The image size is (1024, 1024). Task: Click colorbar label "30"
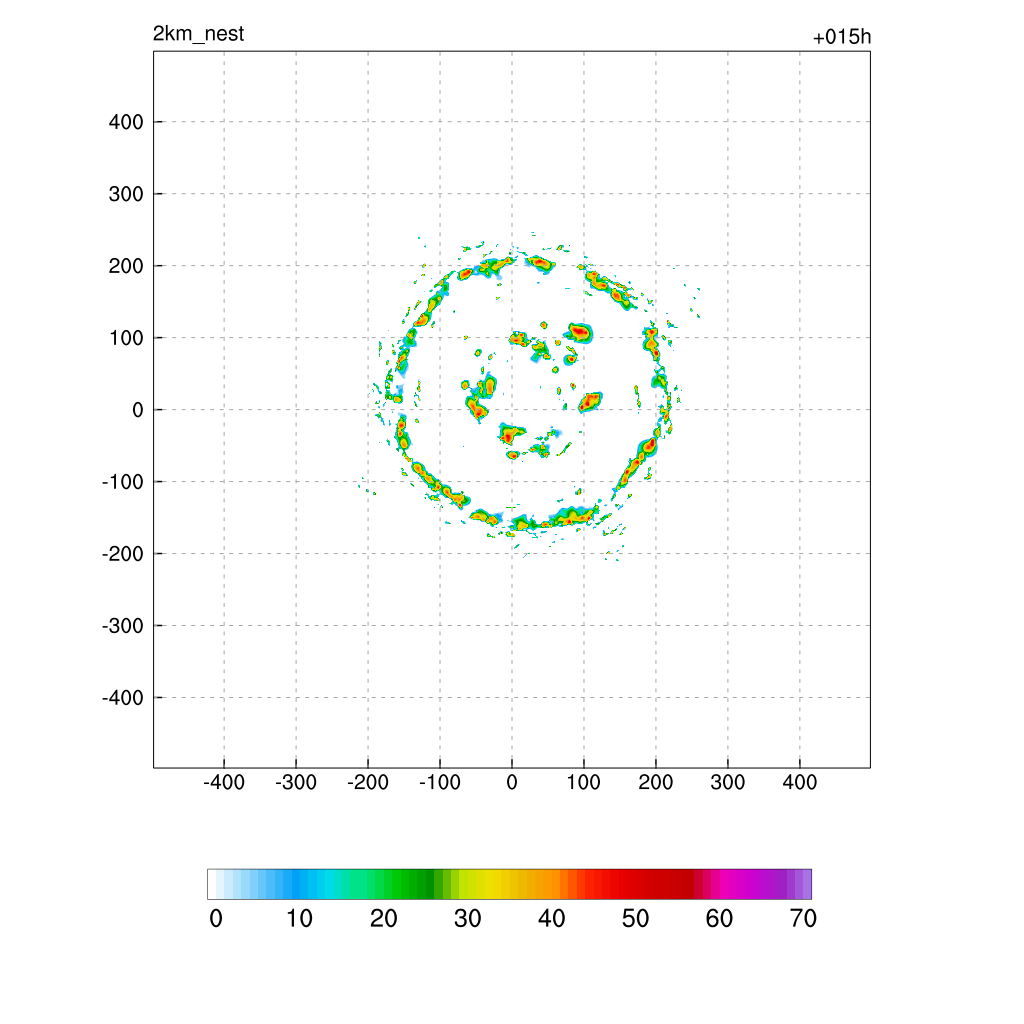pos(468,919)
